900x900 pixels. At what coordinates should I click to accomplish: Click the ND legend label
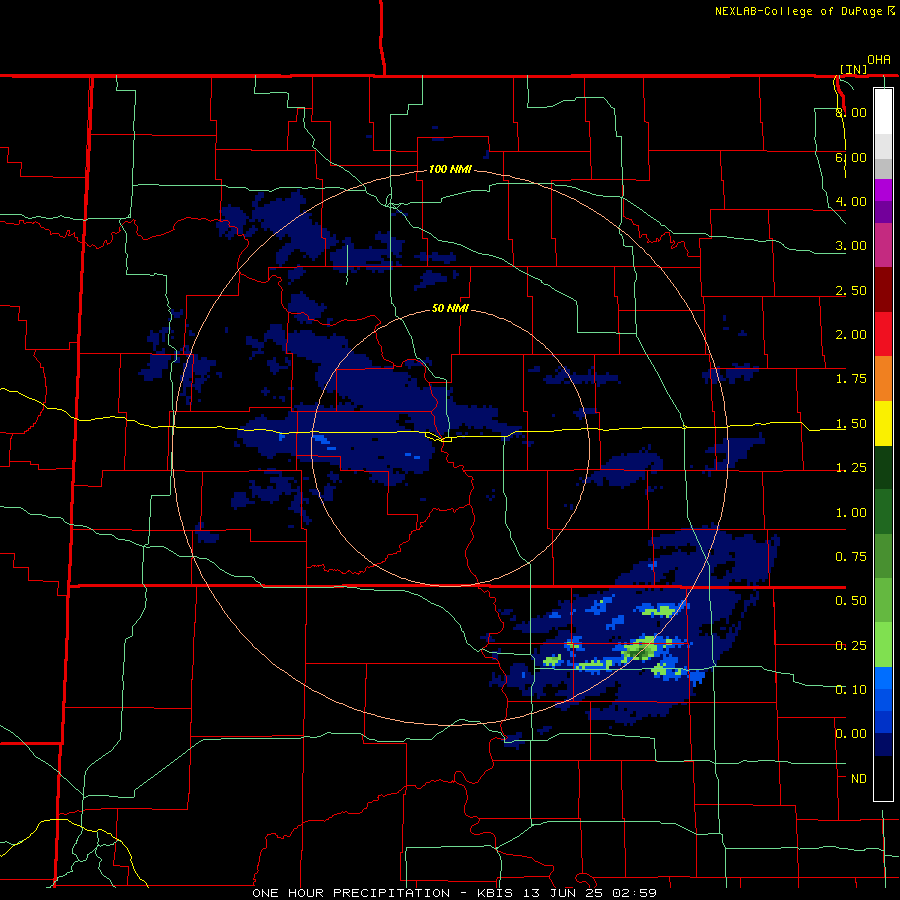tap(859, 779)
